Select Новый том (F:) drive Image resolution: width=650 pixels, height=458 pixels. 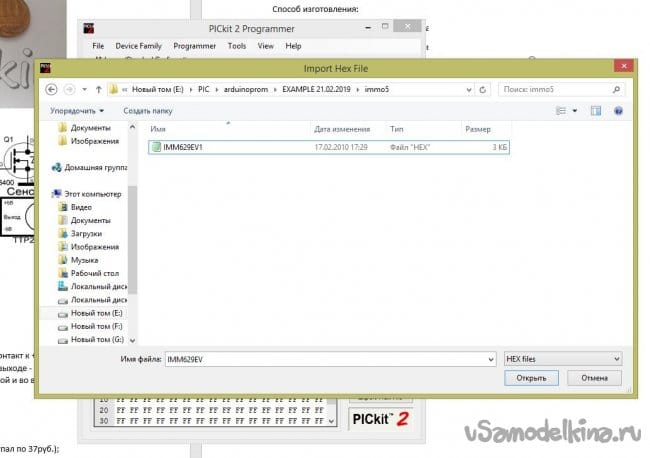click(x=90, y=326)
